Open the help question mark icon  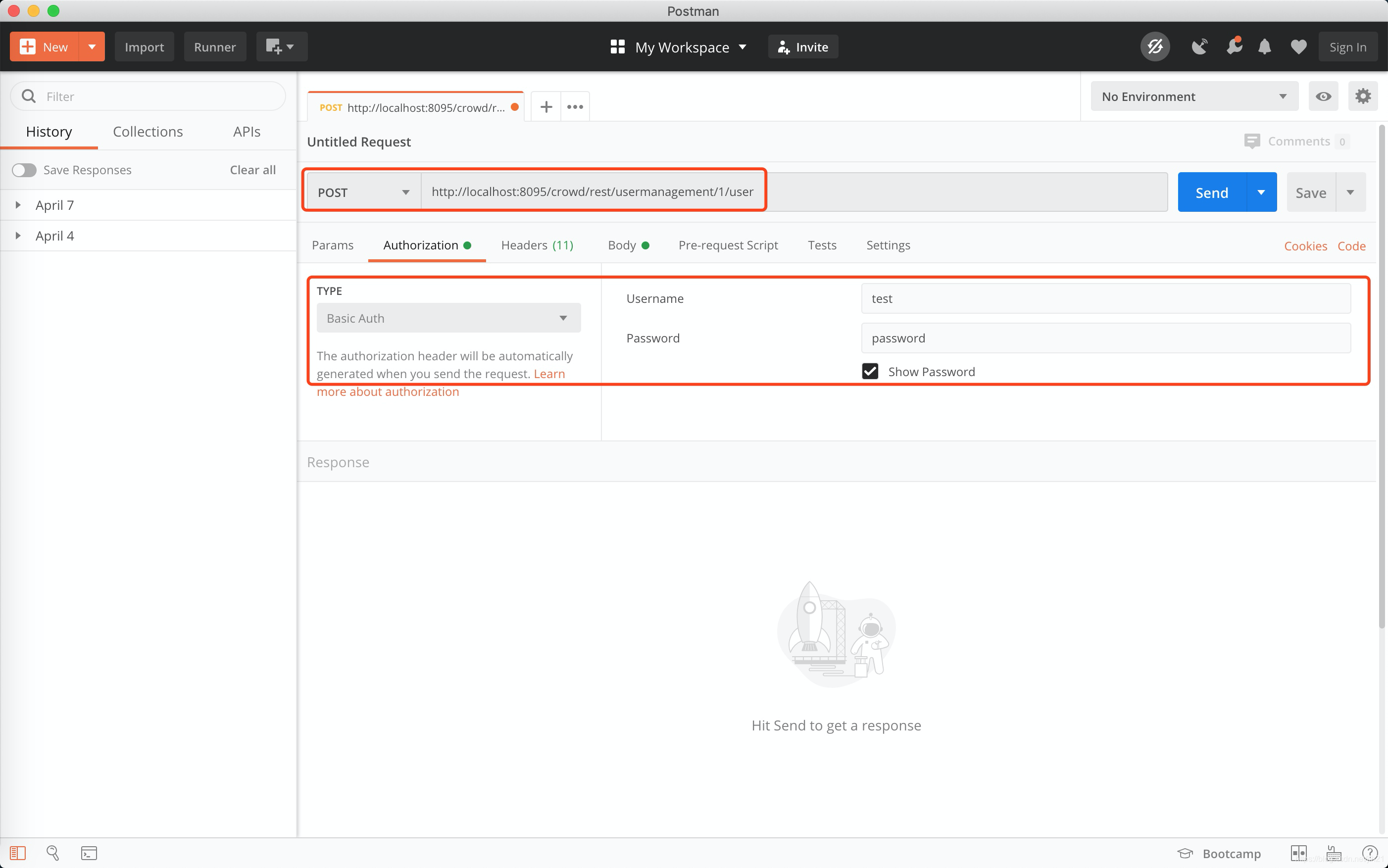tap(1370, 853)
